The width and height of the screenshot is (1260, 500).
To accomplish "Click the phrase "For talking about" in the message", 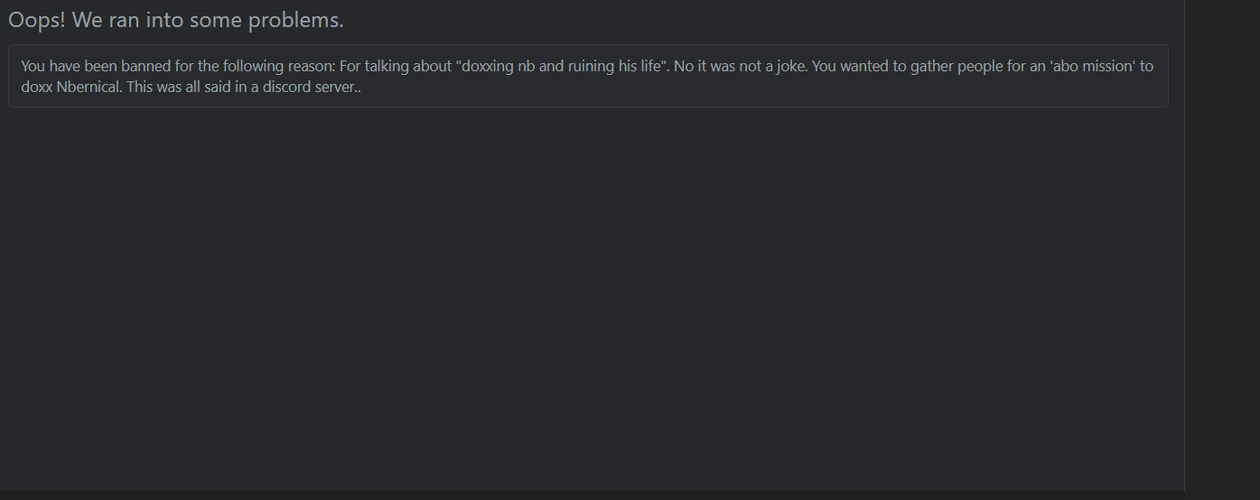I will (x=395, y=67).
